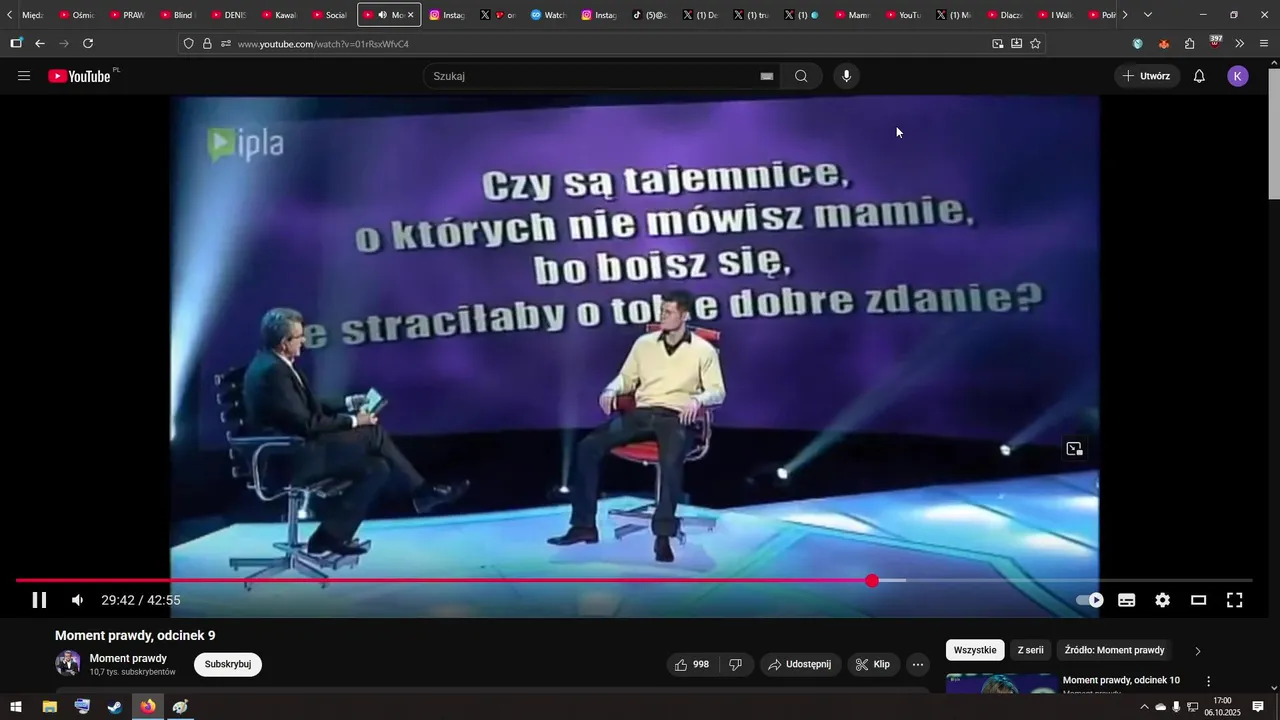Open the tracking protection shield icon
The height and width of the screenshot is (720, 1280).
click(188, 44)
